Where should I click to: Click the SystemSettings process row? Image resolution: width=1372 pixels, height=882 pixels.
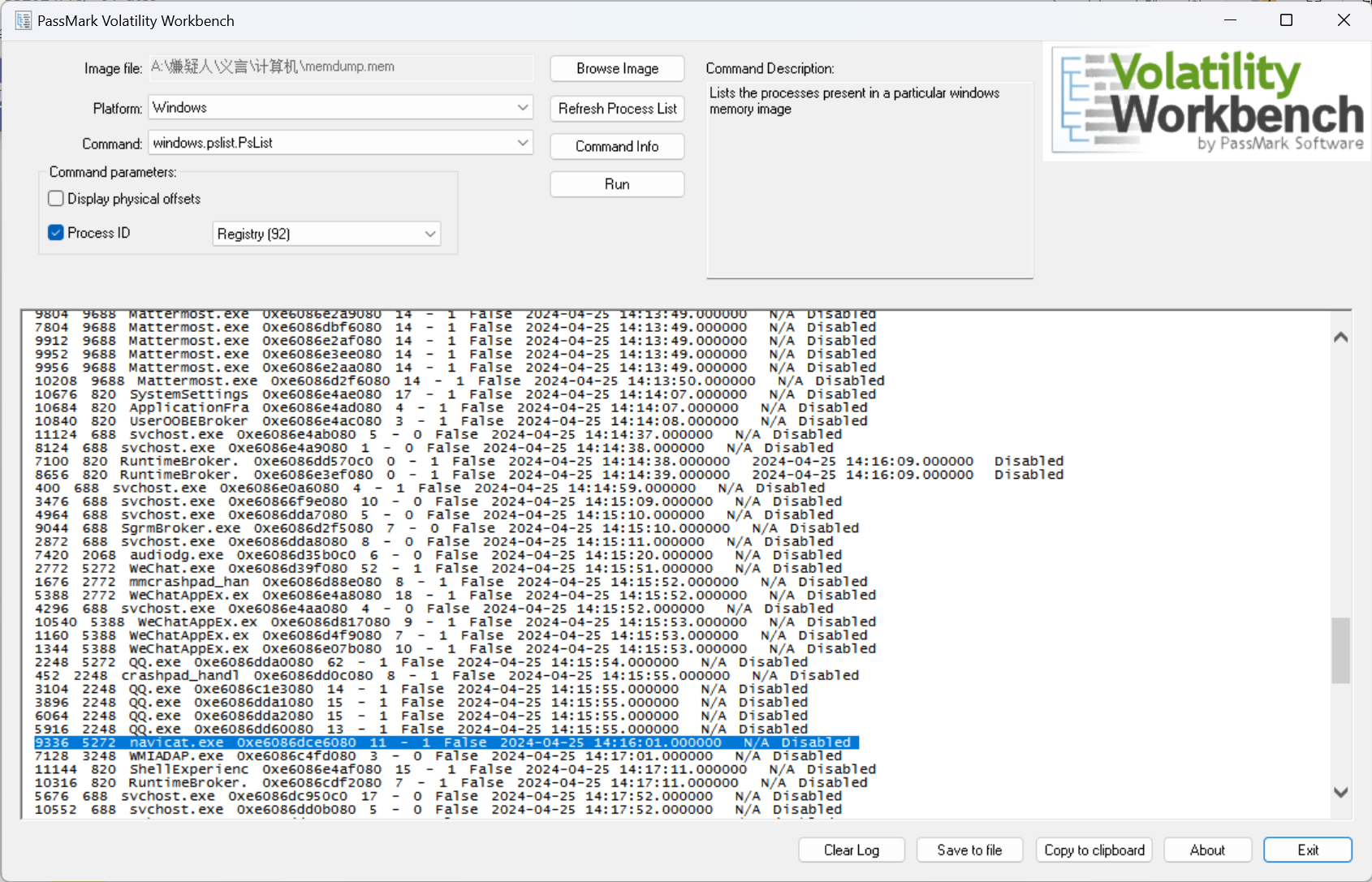(455, 394)
